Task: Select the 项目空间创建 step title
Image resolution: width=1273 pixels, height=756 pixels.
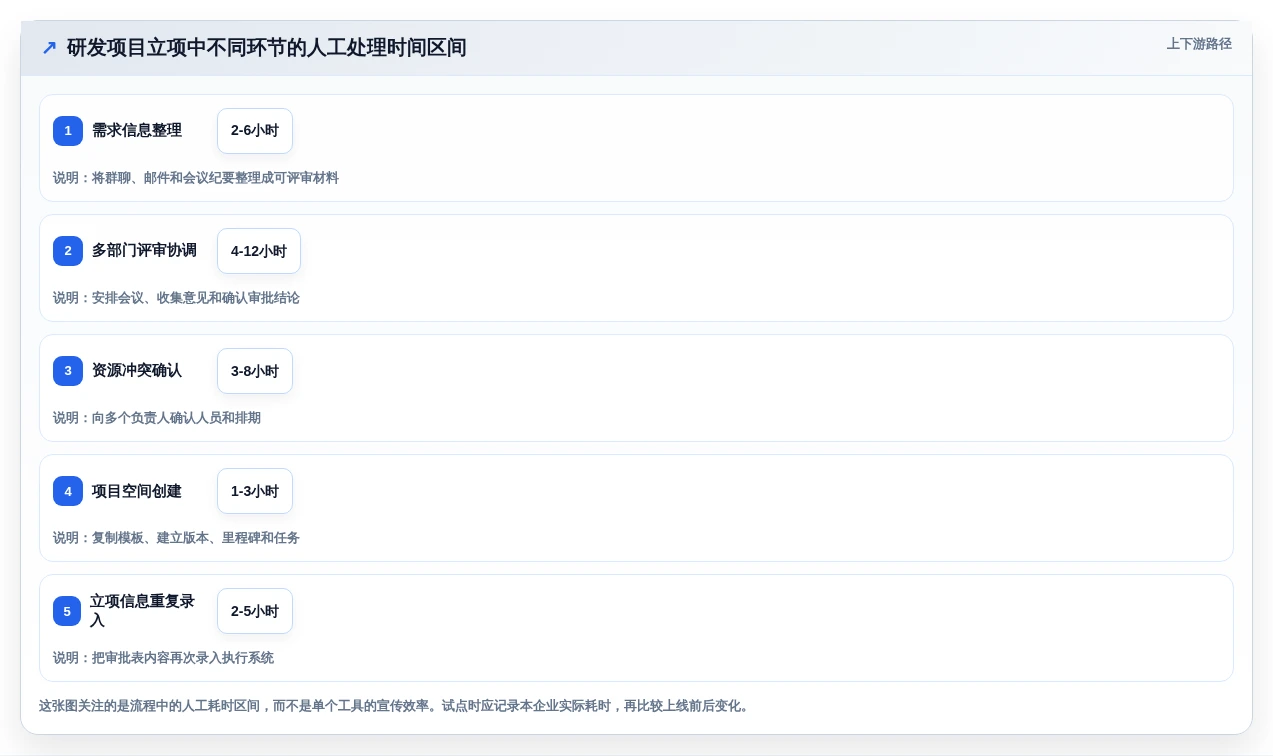Action: [x=137, y=491]
